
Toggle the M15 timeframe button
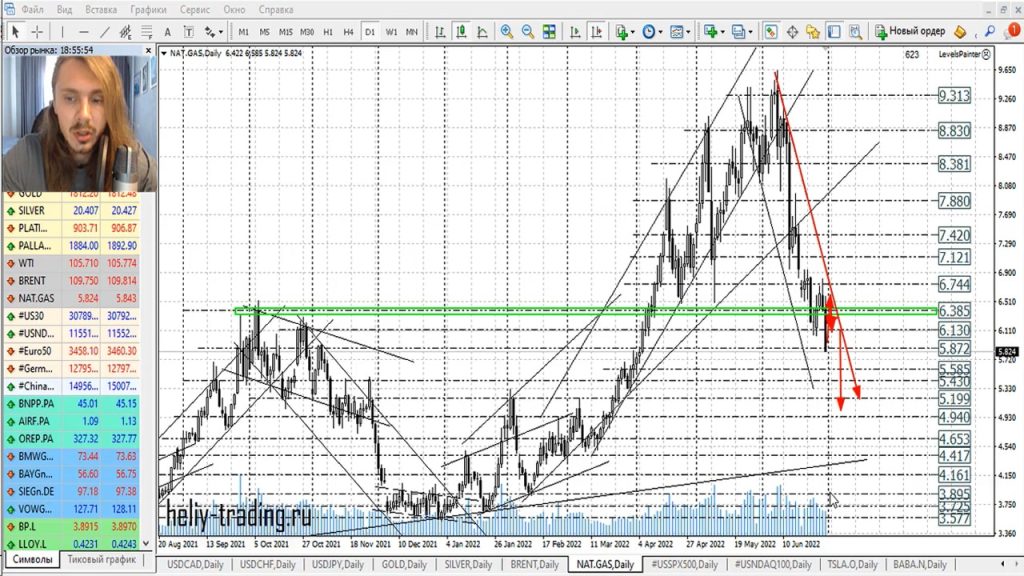285,32
